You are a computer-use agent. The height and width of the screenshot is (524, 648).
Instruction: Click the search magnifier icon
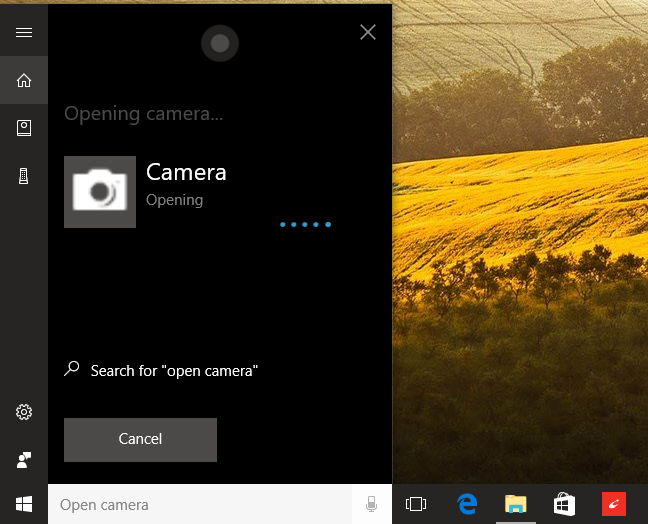[x=72, y=369]
